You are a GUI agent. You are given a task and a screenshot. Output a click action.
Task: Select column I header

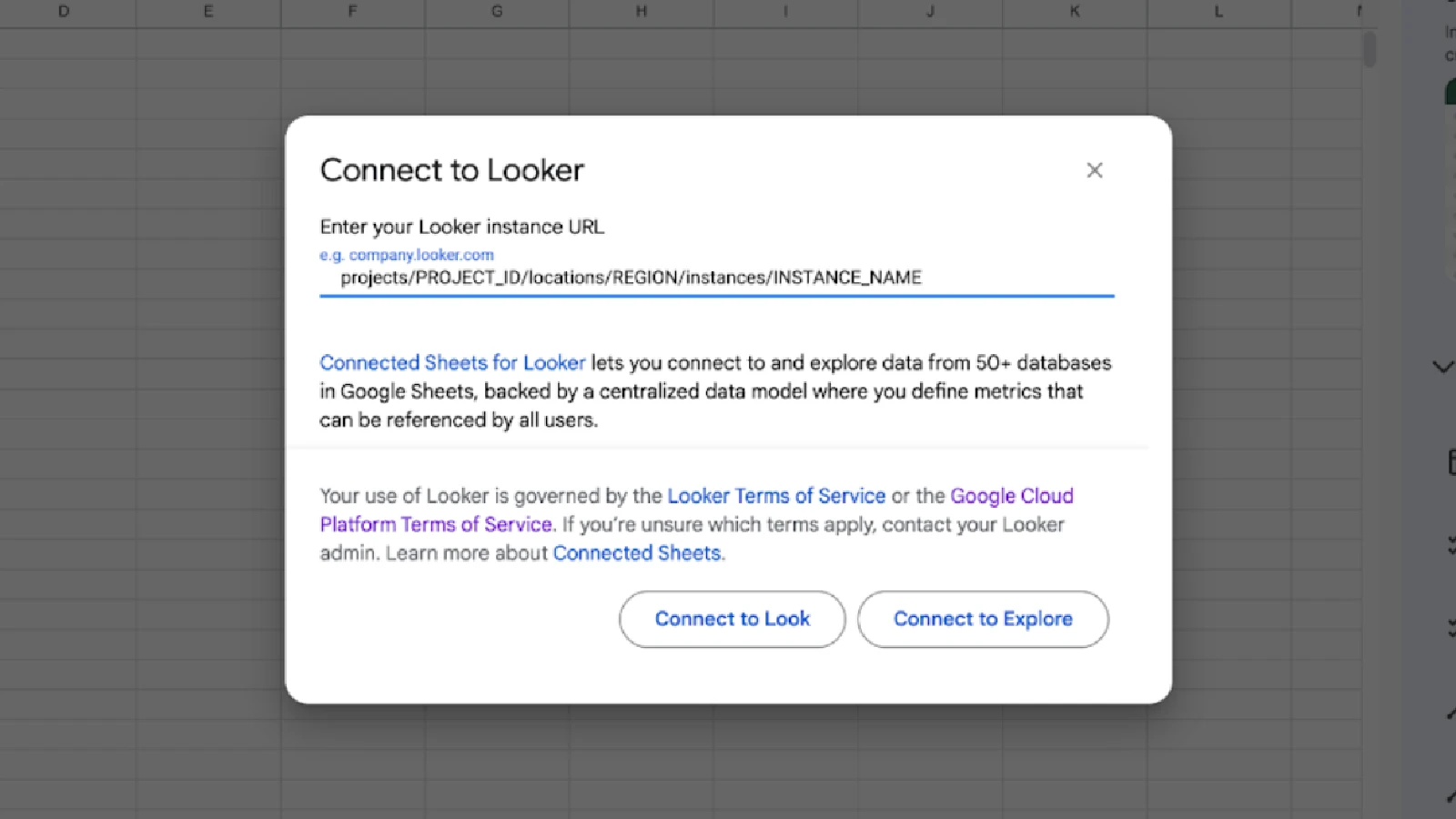coord(785,12)
